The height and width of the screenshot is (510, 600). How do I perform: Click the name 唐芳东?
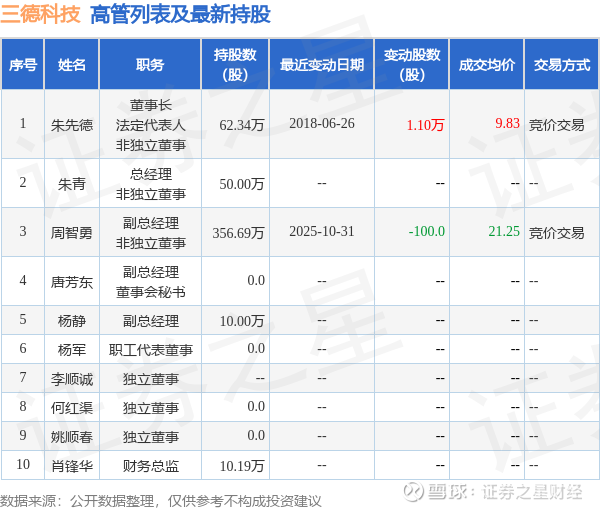(x=72, y=282)
